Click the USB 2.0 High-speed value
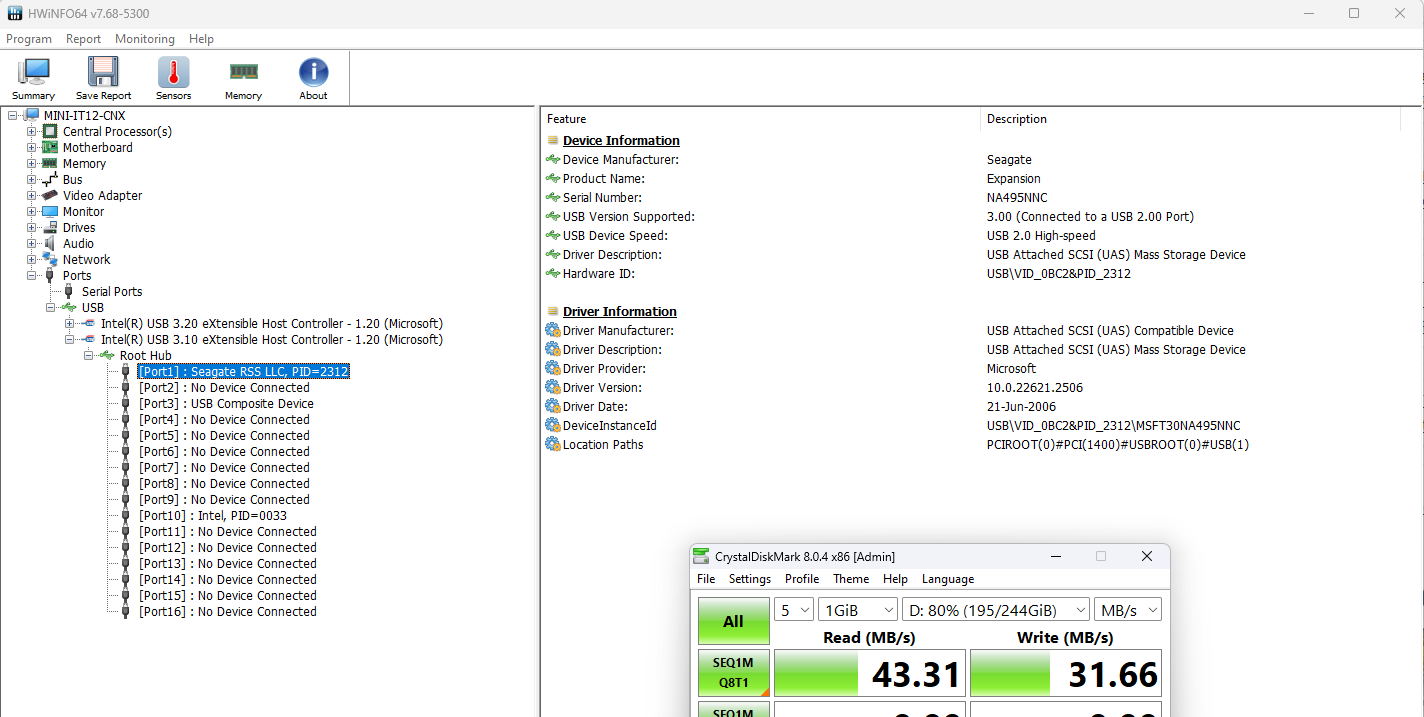Image resolution: width=1424 pixels, height=717 pixels. tap(1041, 236)
